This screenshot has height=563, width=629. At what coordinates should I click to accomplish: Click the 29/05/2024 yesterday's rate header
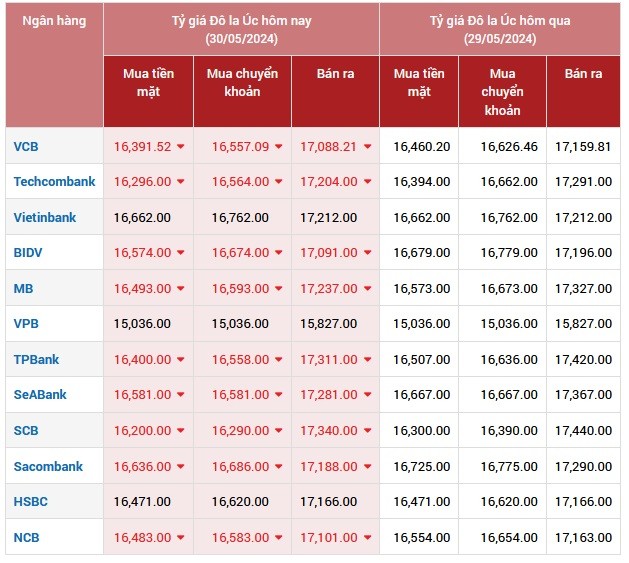pyautogui.click(x=499, y=29)
